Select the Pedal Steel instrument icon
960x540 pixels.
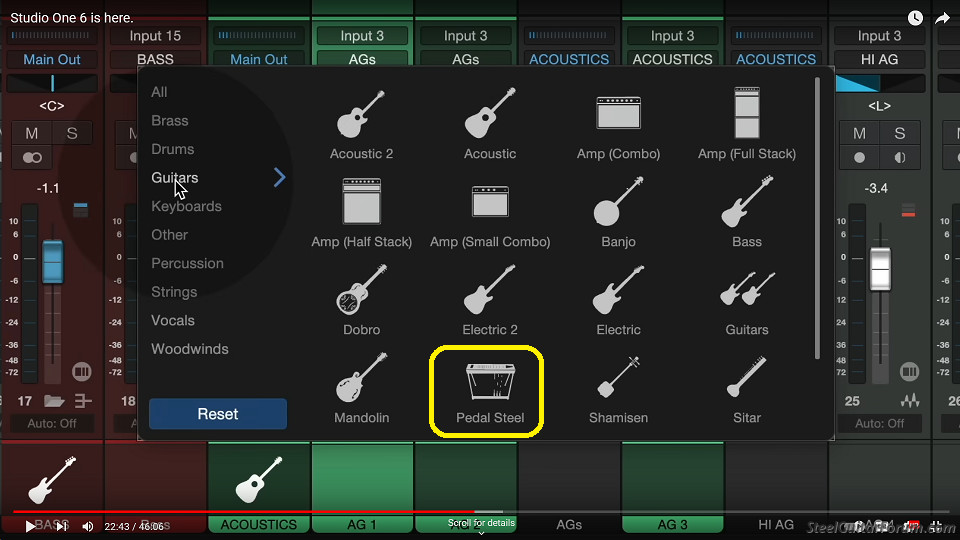[489, 382]
